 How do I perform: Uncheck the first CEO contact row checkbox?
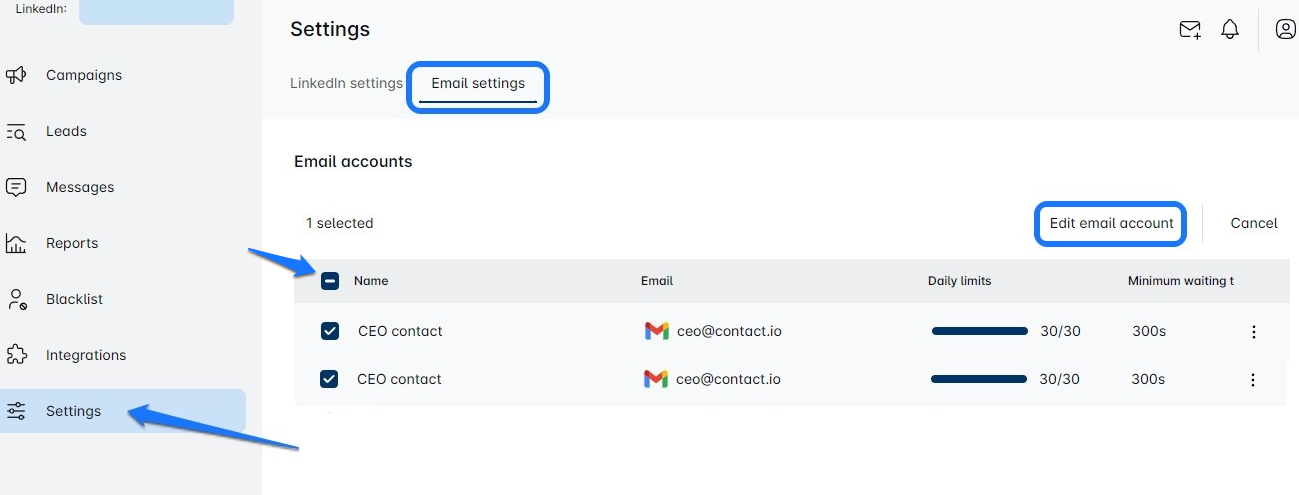coord(330,331)
